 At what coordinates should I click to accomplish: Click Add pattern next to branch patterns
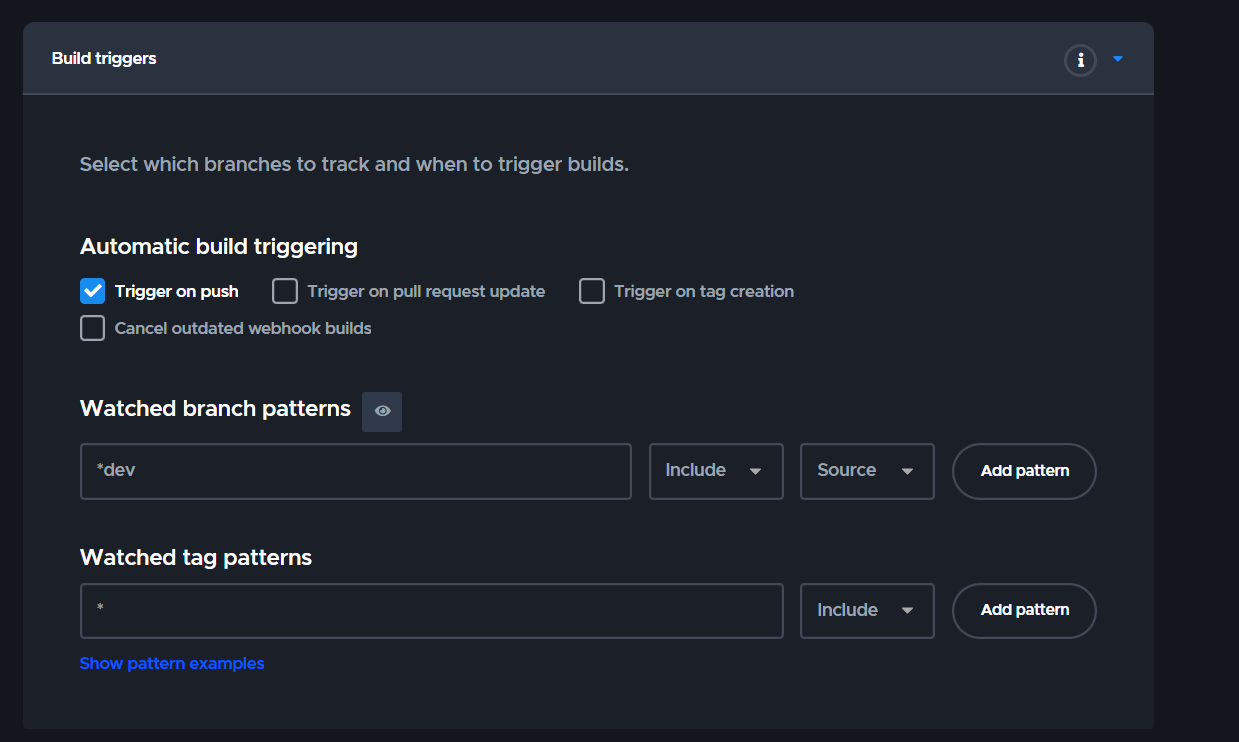point(1023,471)
